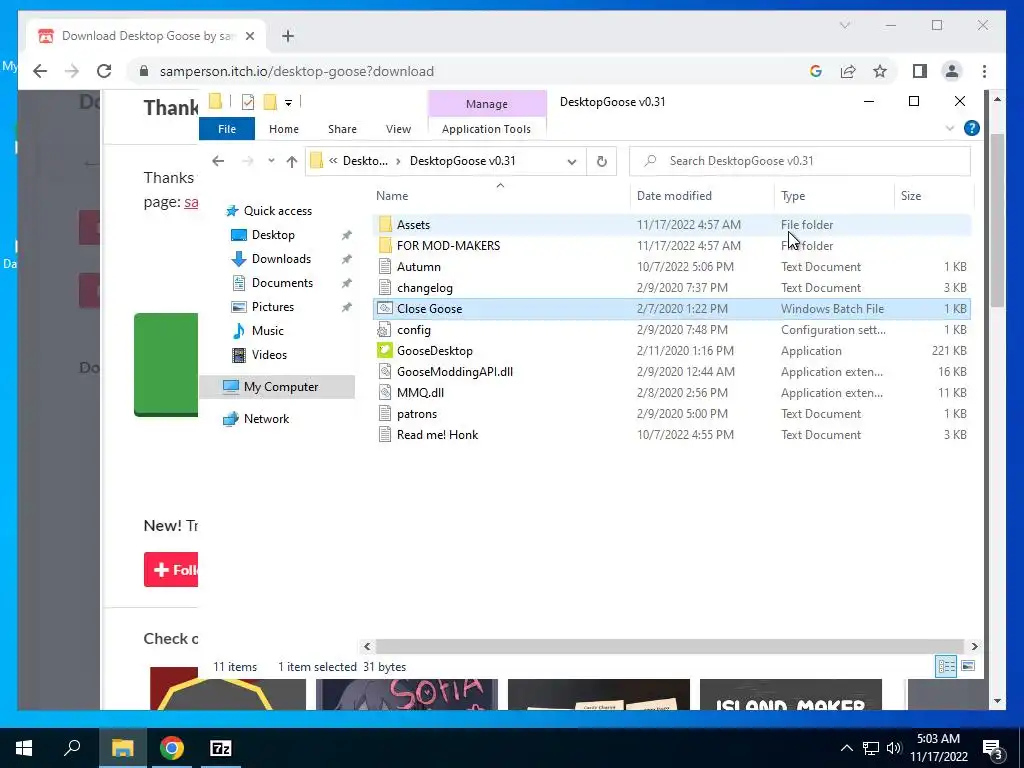The width and height of the screenshot is (1024, 768).
Task: Switch to Large icons view layout
Action: tap(968, 666)
